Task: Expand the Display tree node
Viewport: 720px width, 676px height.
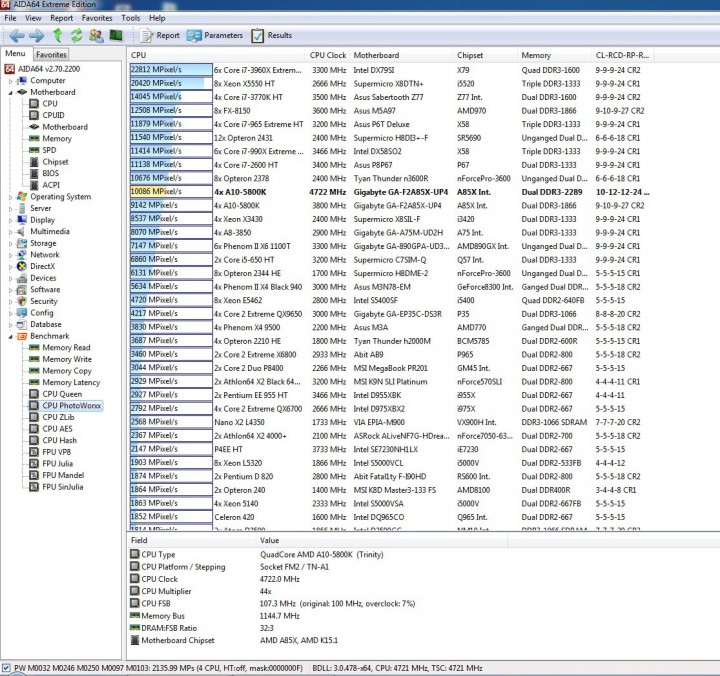Action: tap(11, 220)
